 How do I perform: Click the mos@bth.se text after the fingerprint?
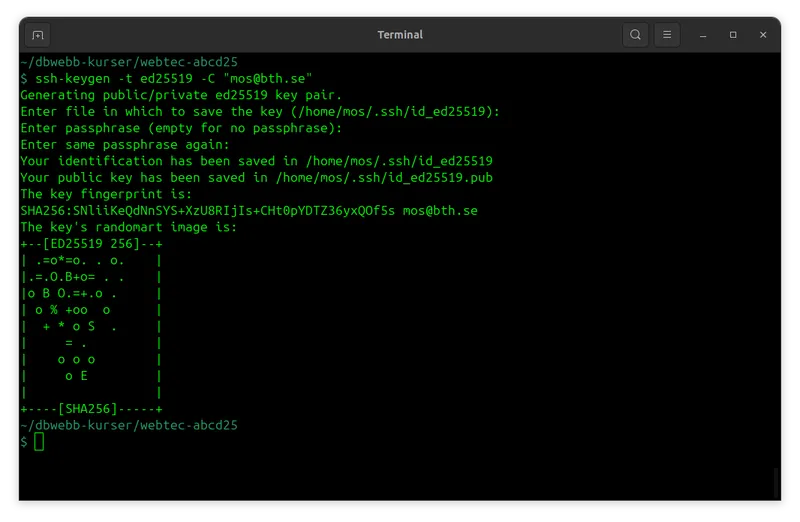[x=439, y=211]
